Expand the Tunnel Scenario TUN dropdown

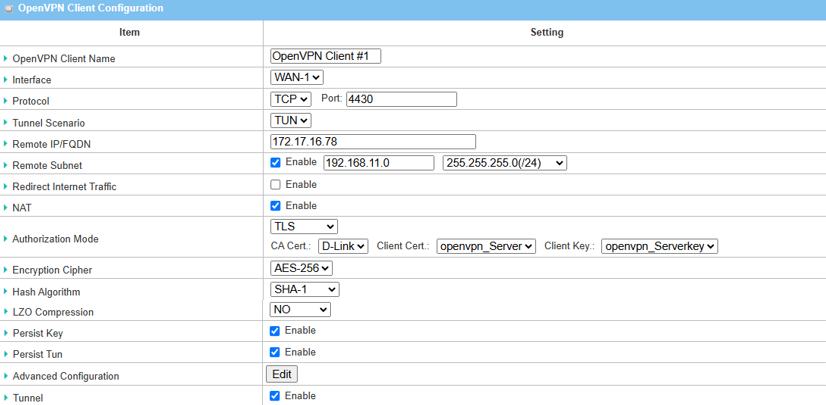click(x=290, y=121)
